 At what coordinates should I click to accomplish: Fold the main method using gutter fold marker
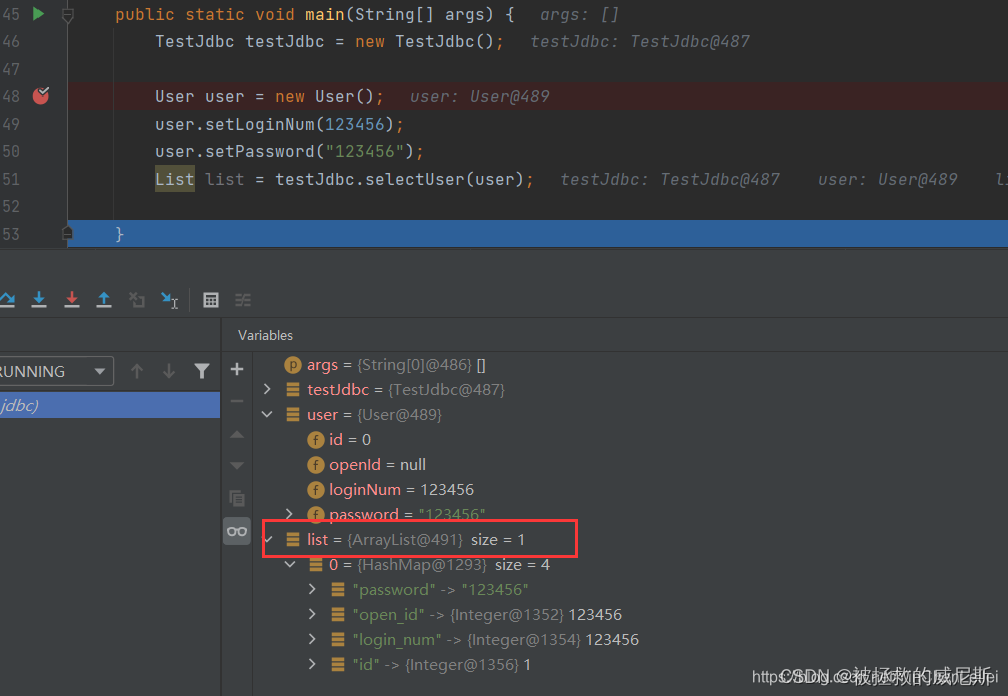click(68, 14)
